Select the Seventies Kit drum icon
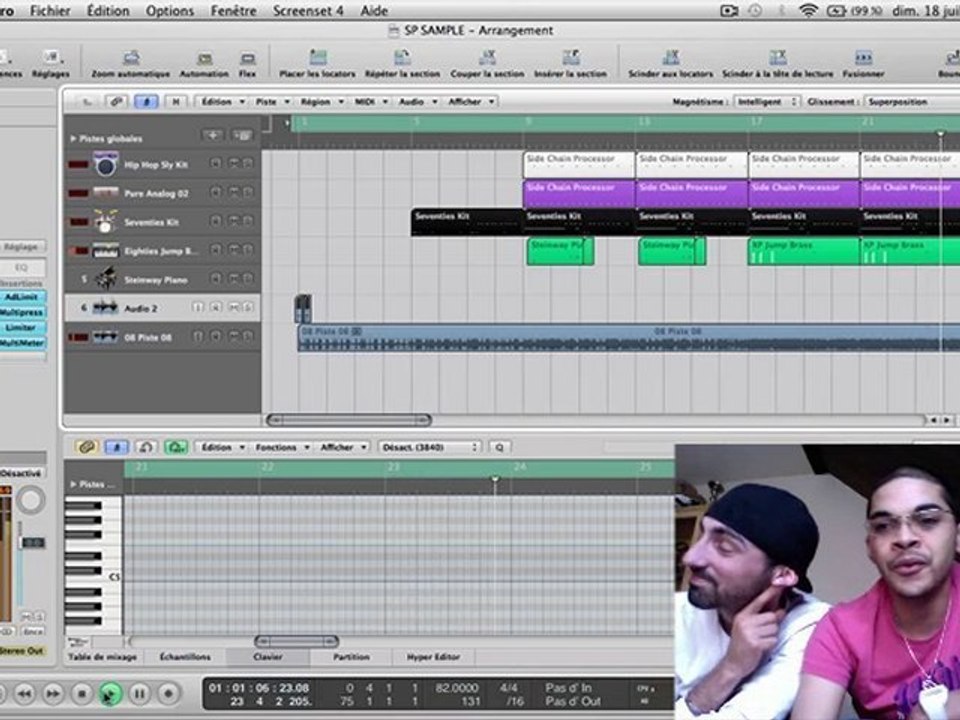 pos(105,222)
